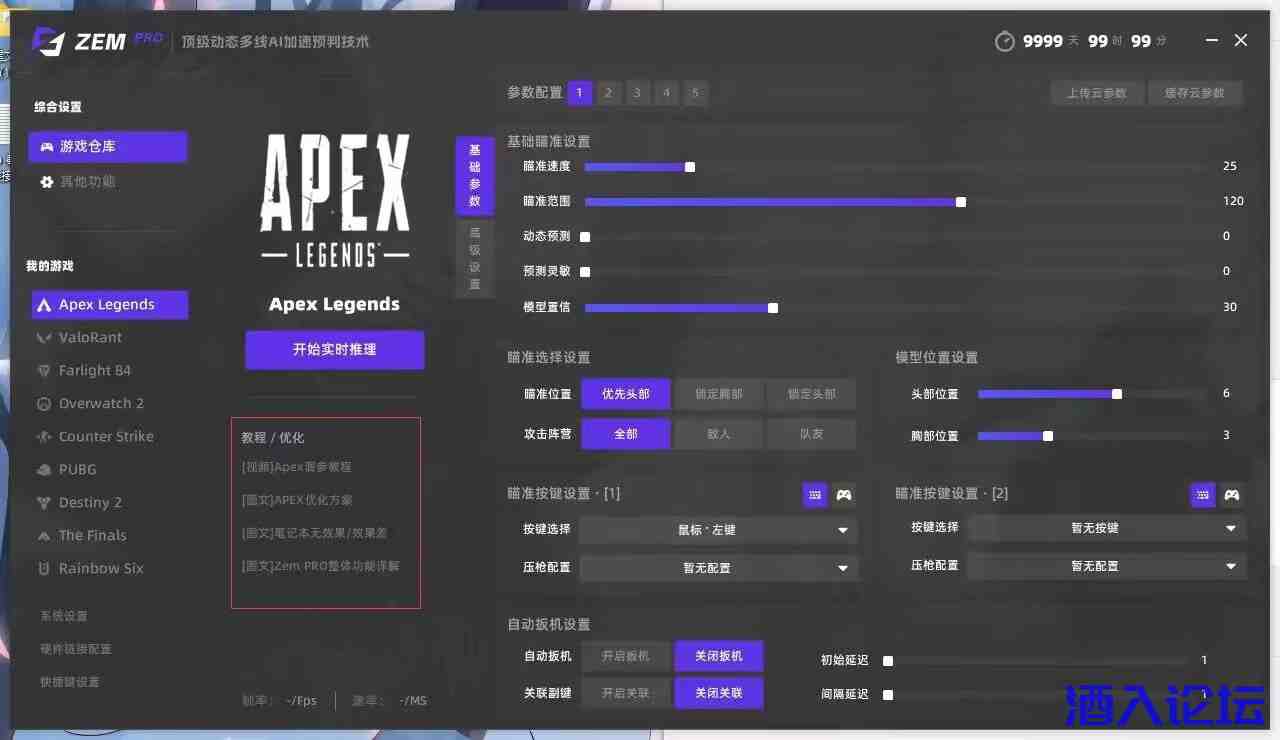Click the keyboard icon in 瞄准按键设置 [2]
Image resolution: width=1280 pixels, height=740 pixels.
click(1203, 494)
